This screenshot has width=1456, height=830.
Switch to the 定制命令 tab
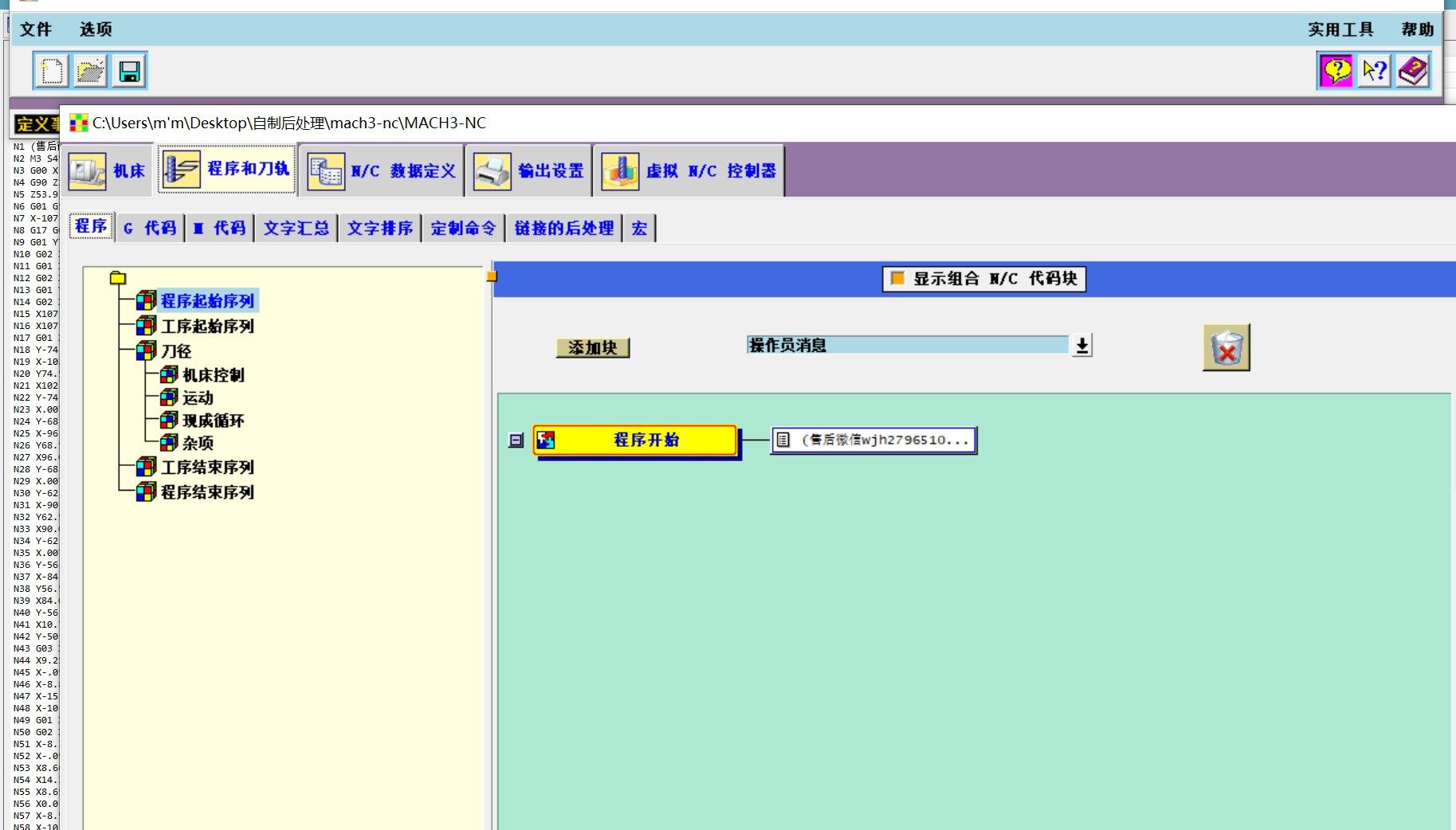(x=463, y=229)
